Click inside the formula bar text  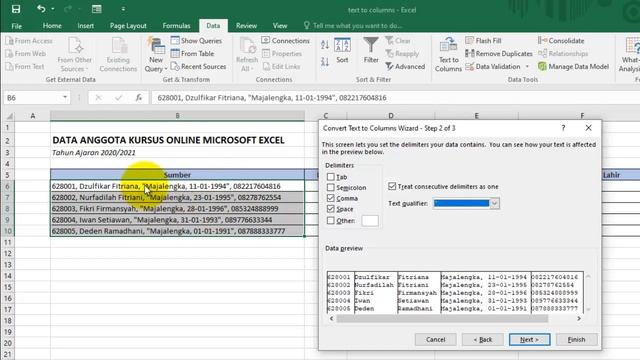pyautogui.click(x=272, y=98)
